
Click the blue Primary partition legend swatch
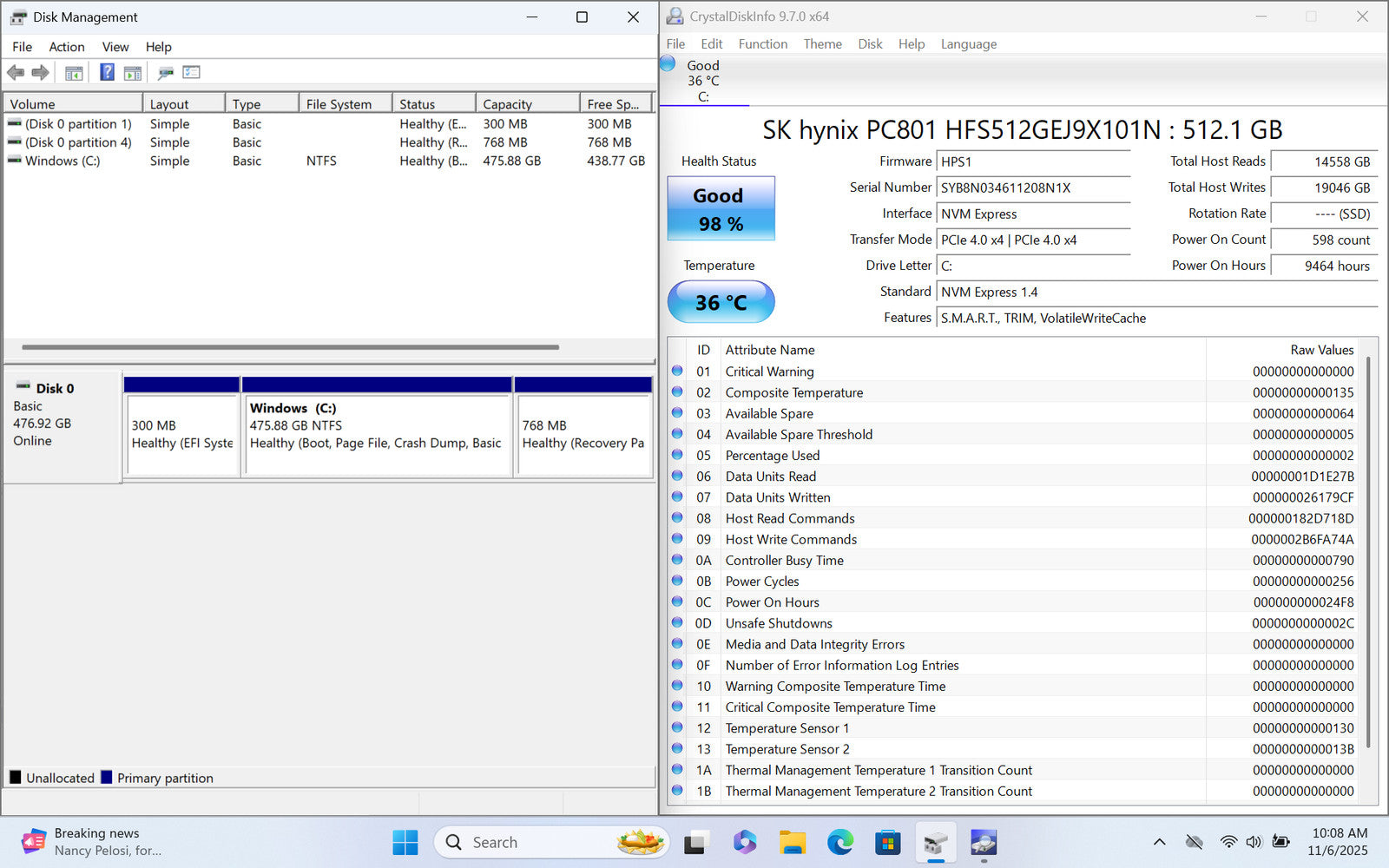point(107,778)
